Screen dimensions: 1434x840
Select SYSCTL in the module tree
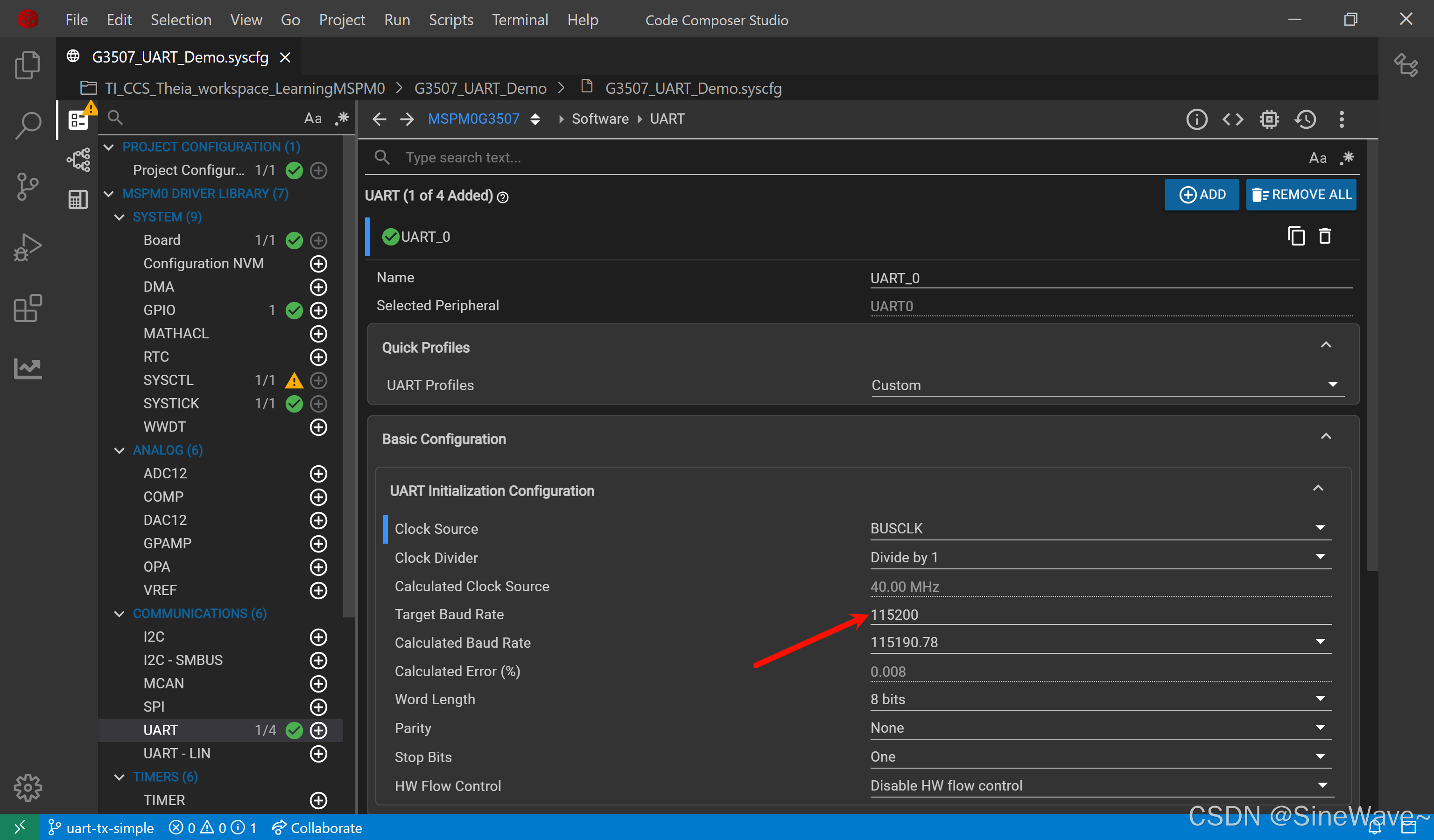169,380
